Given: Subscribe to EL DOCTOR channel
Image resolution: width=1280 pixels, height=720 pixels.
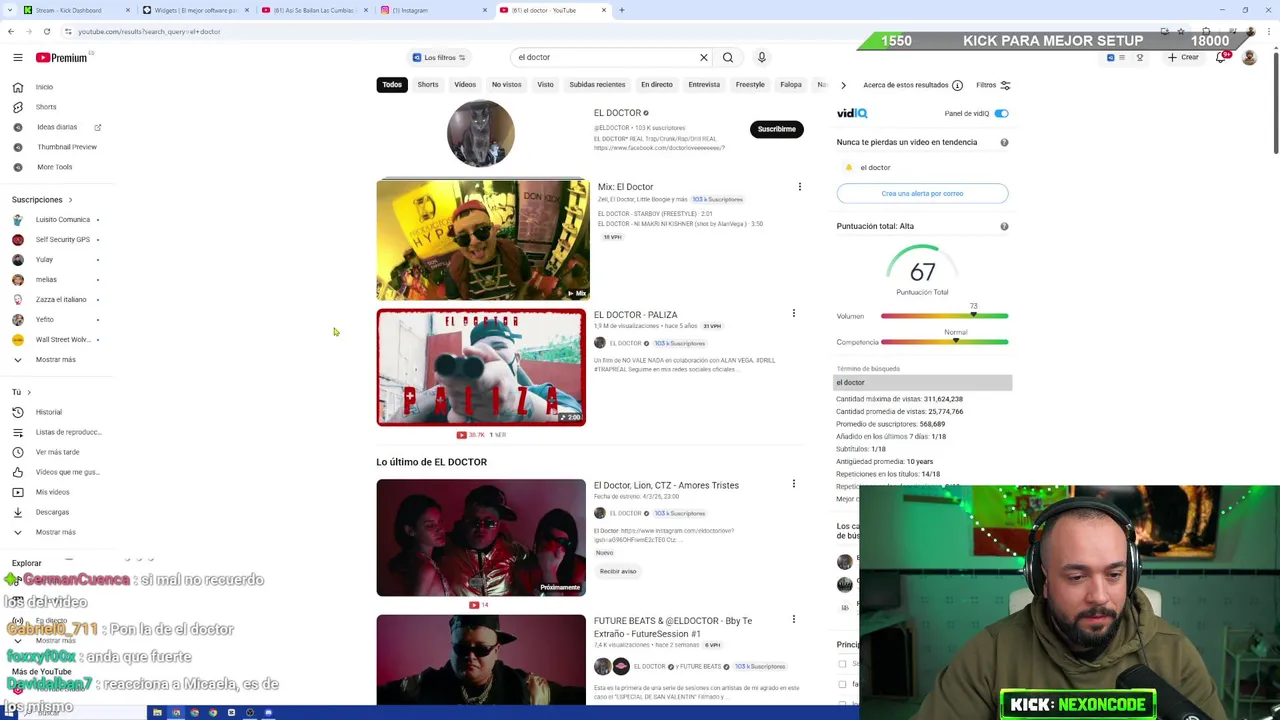Looking at the screenshot, I should [x=776, y=129].
